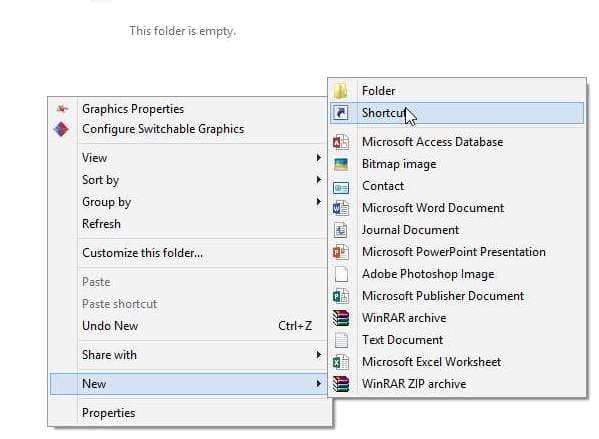Image resolution: width=599 pixels, height=439 pixels.
Task: Click the Shortcut arrow icon
Action: point(340,113)
